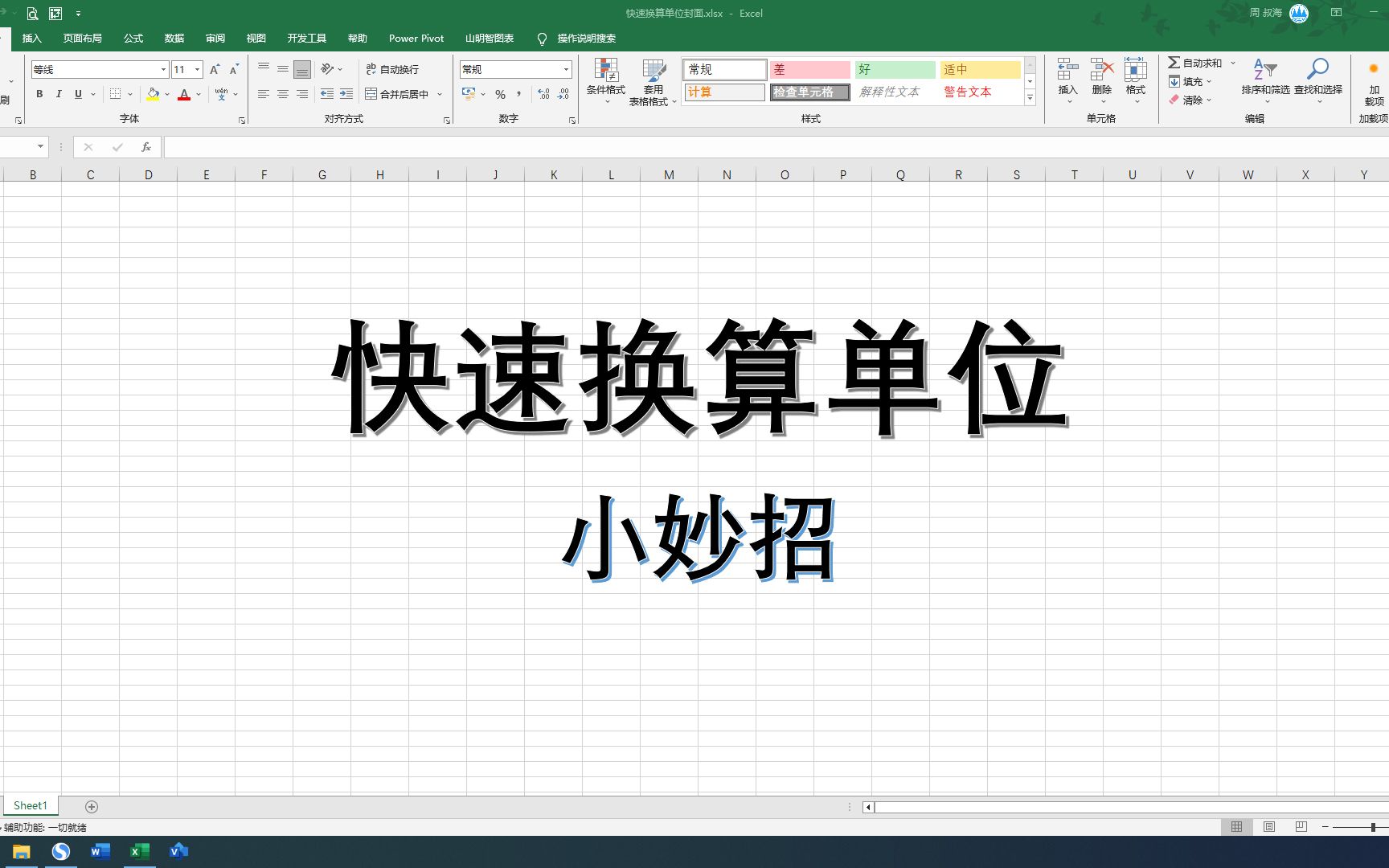
Task: Select the Sheet1 tab
Action: (30, 805)
